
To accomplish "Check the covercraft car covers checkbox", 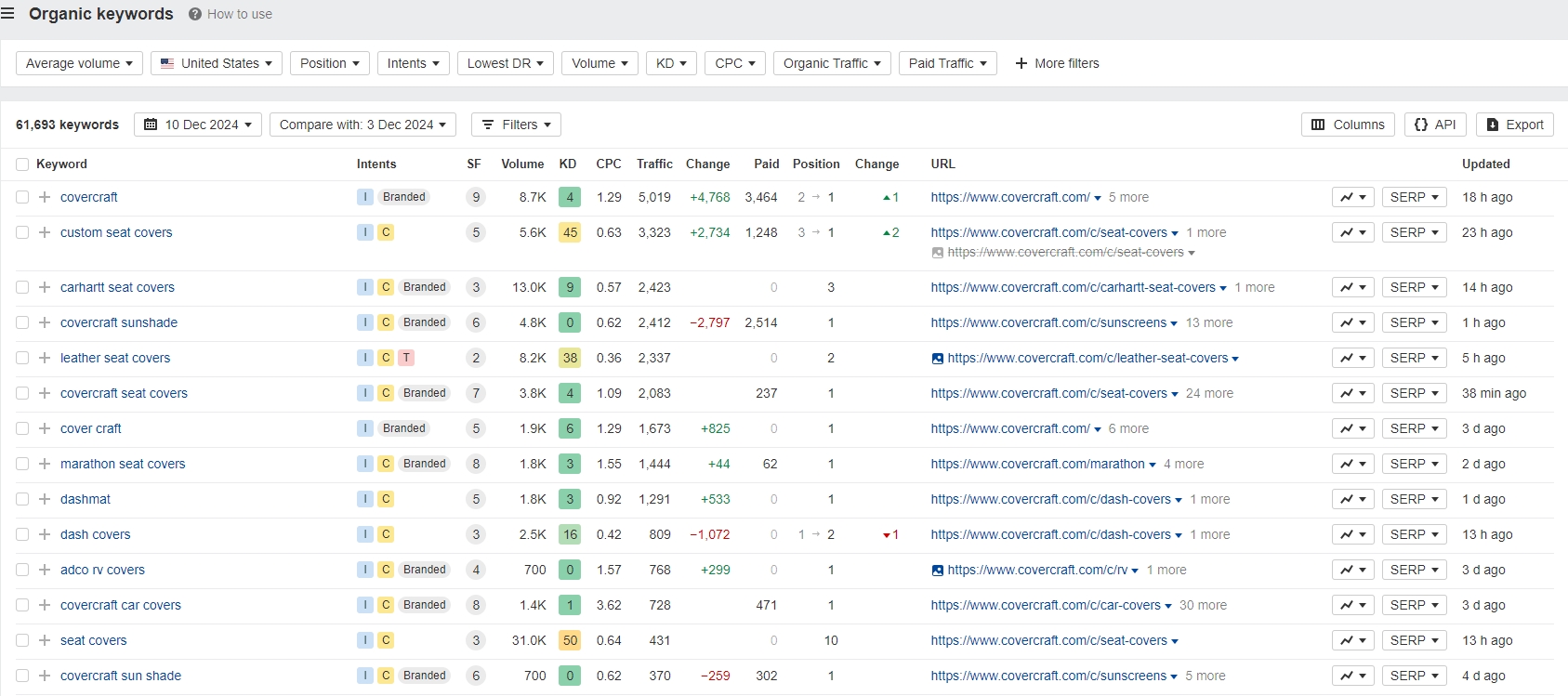I will coord(22,605).
